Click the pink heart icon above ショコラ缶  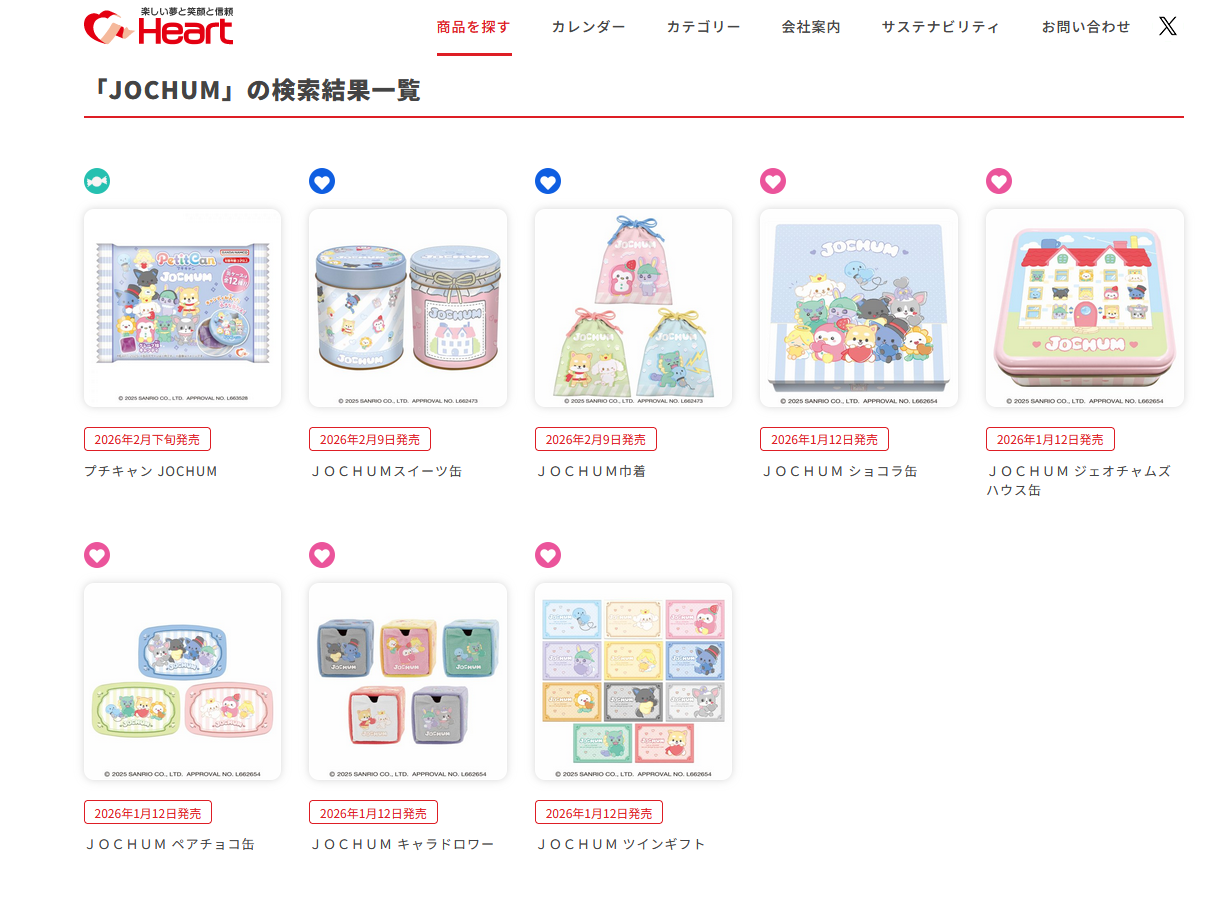tap(773, 181)
